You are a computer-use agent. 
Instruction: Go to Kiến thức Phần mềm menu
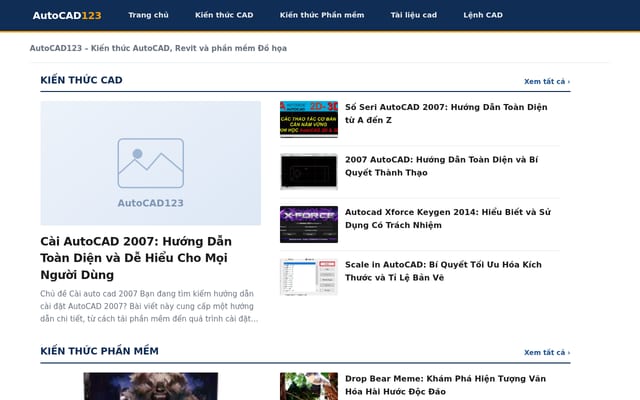tap(322, 15)
